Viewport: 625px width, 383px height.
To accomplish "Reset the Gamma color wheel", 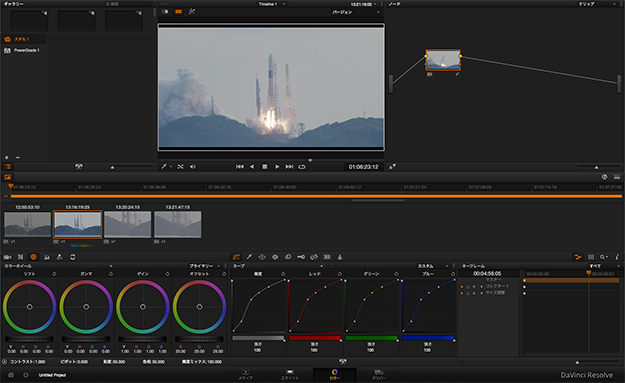I will 111,274.
